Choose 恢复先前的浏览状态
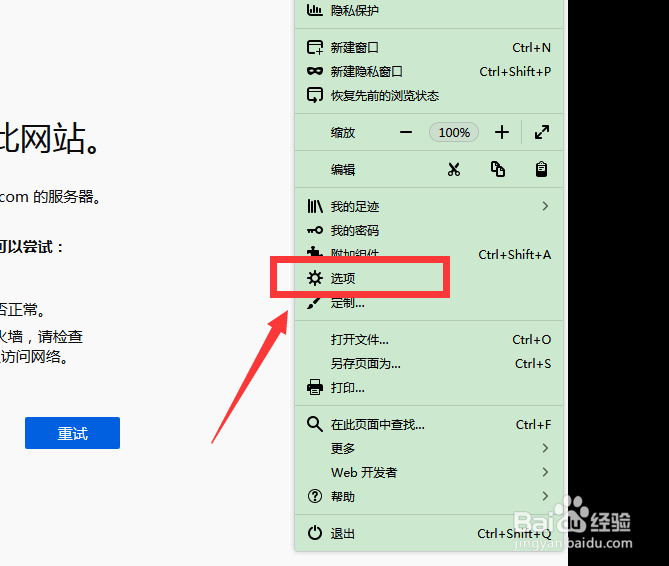Viewport: 669px width, 566px height. click(x=429, y=95)
